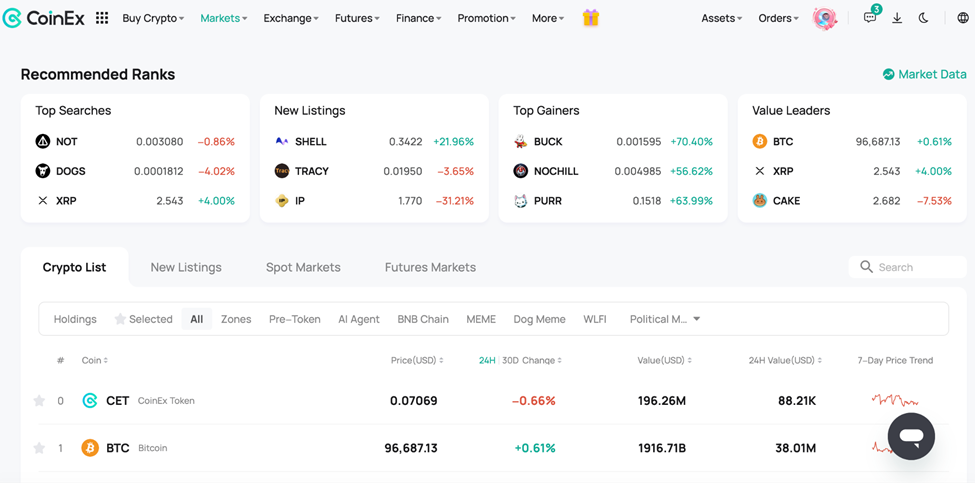Expand the Finance menu

[x=418, y=18]
